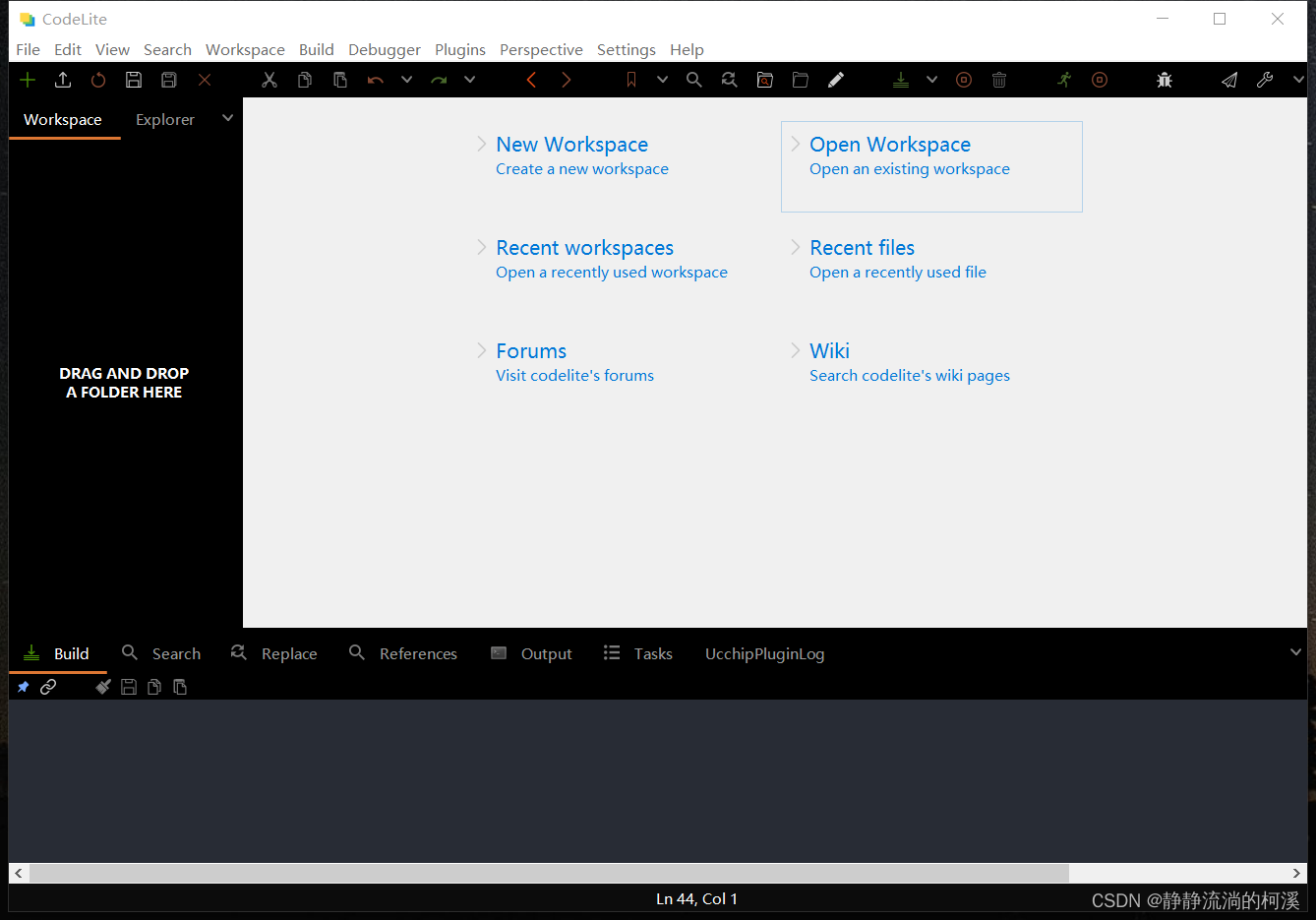Click the Save File floppy icon
The height and width of the screenshot is (920, 1316).
pos(134,80)
